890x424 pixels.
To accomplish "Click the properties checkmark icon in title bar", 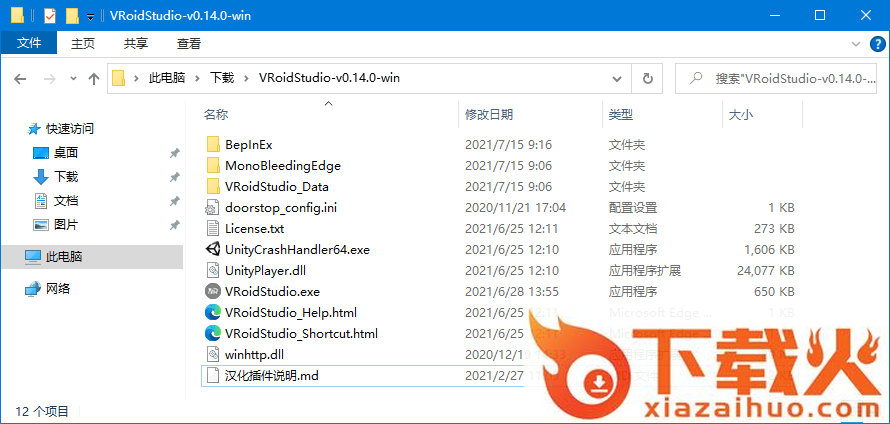I will (x=50, y=16).
